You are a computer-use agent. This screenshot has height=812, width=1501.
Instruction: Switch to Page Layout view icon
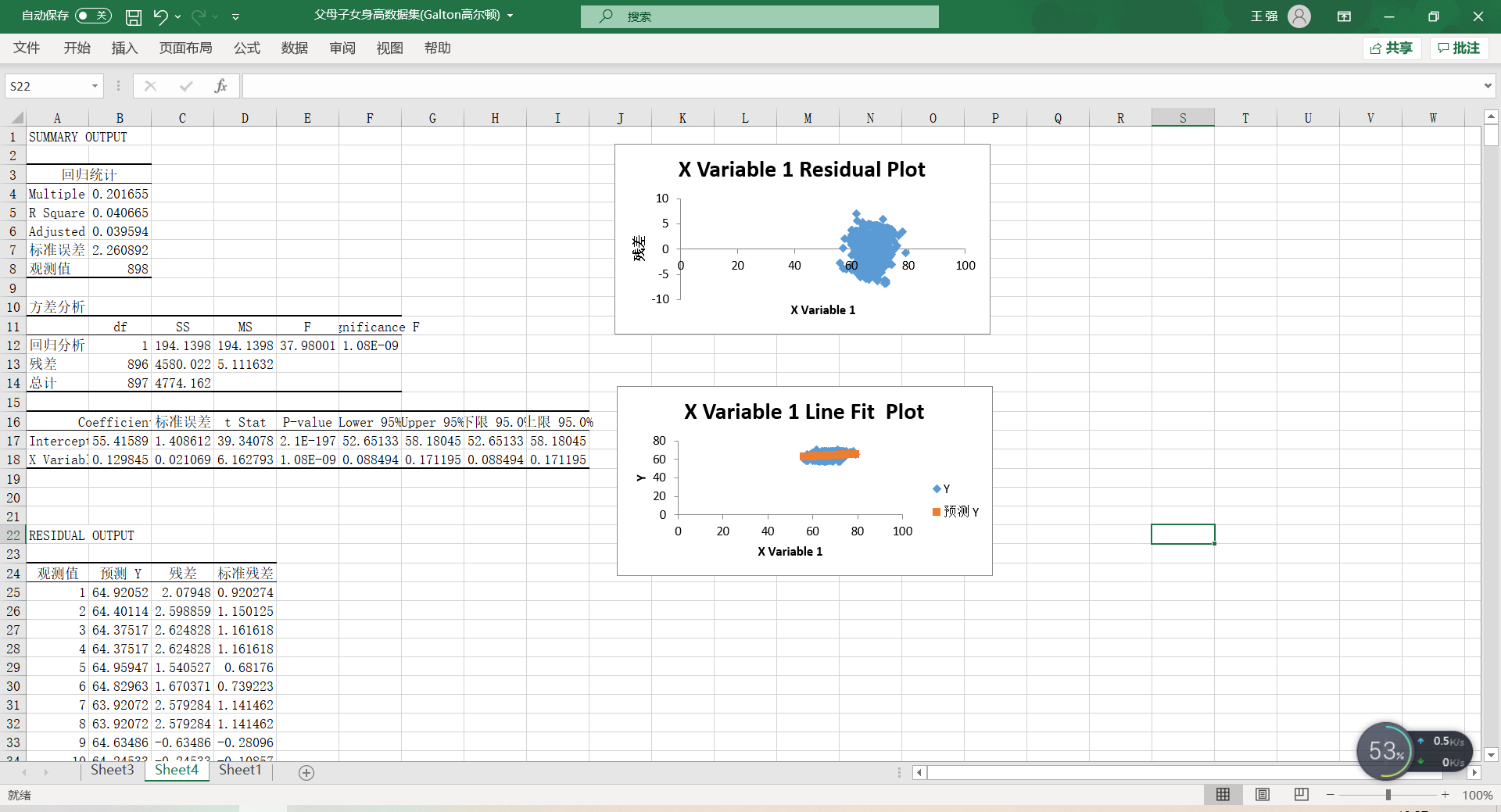[1262, 794]
